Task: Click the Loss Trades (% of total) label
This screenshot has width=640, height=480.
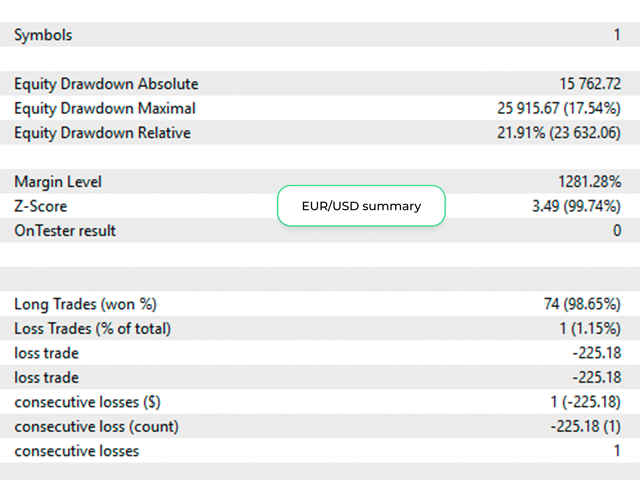Action: pyautogui.click(x=93, y=329)
